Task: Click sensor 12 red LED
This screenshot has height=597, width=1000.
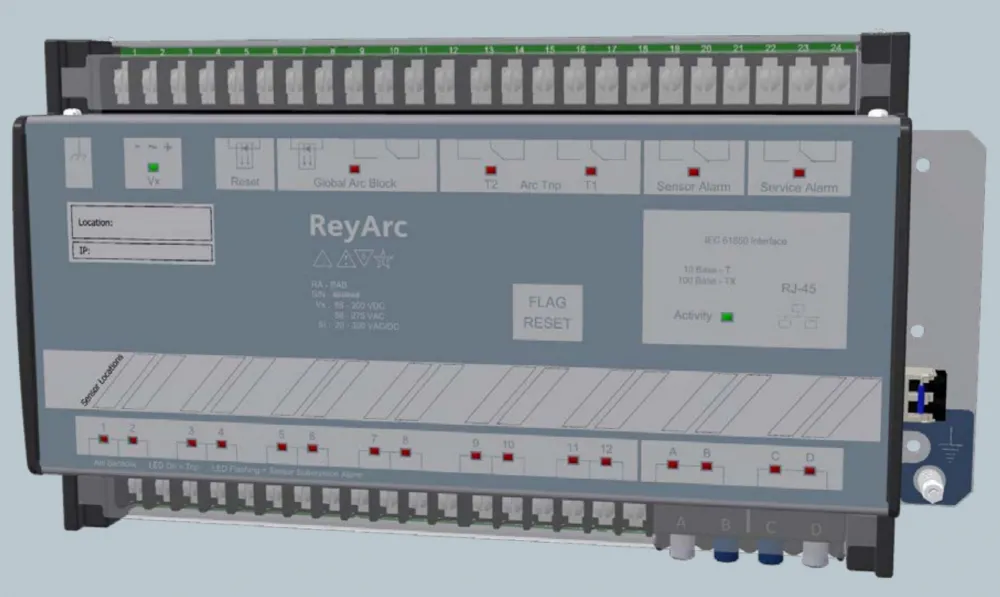Action: 606,462
